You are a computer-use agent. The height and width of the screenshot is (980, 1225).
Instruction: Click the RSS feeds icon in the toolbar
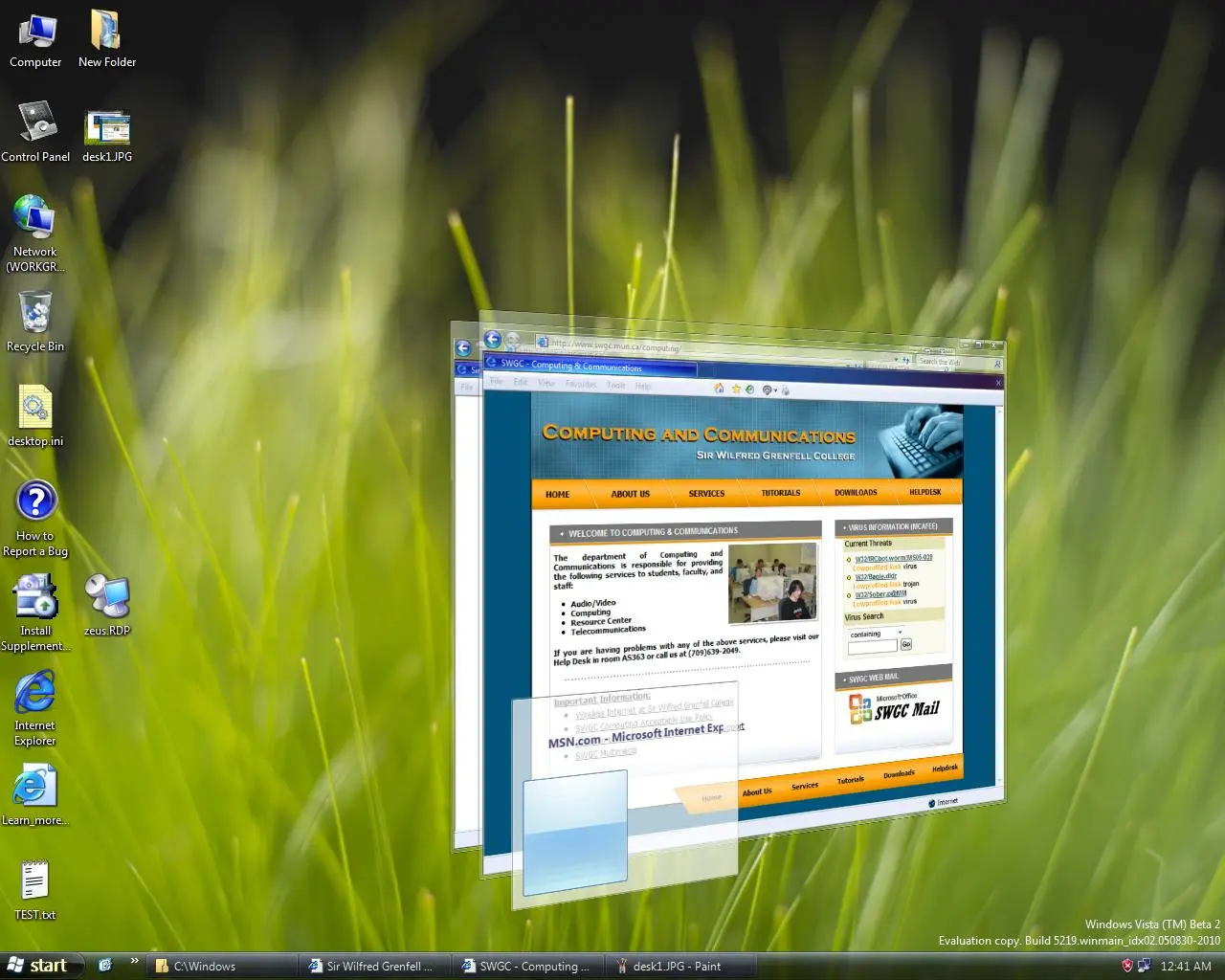click(x=748, y=389)
